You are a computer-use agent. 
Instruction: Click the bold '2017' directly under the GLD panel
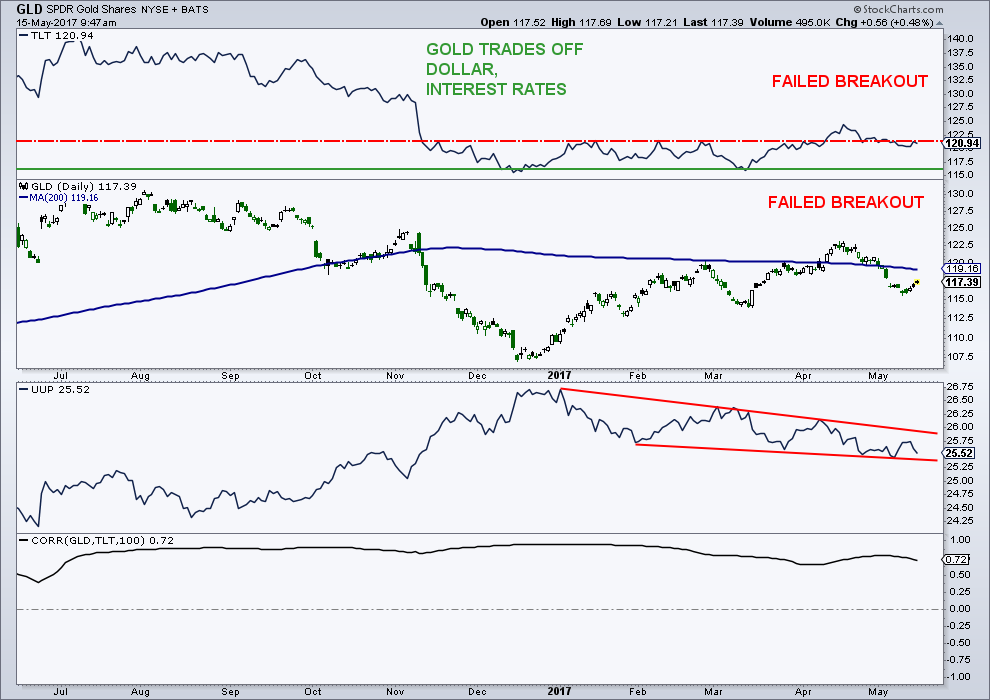point(559,376)
